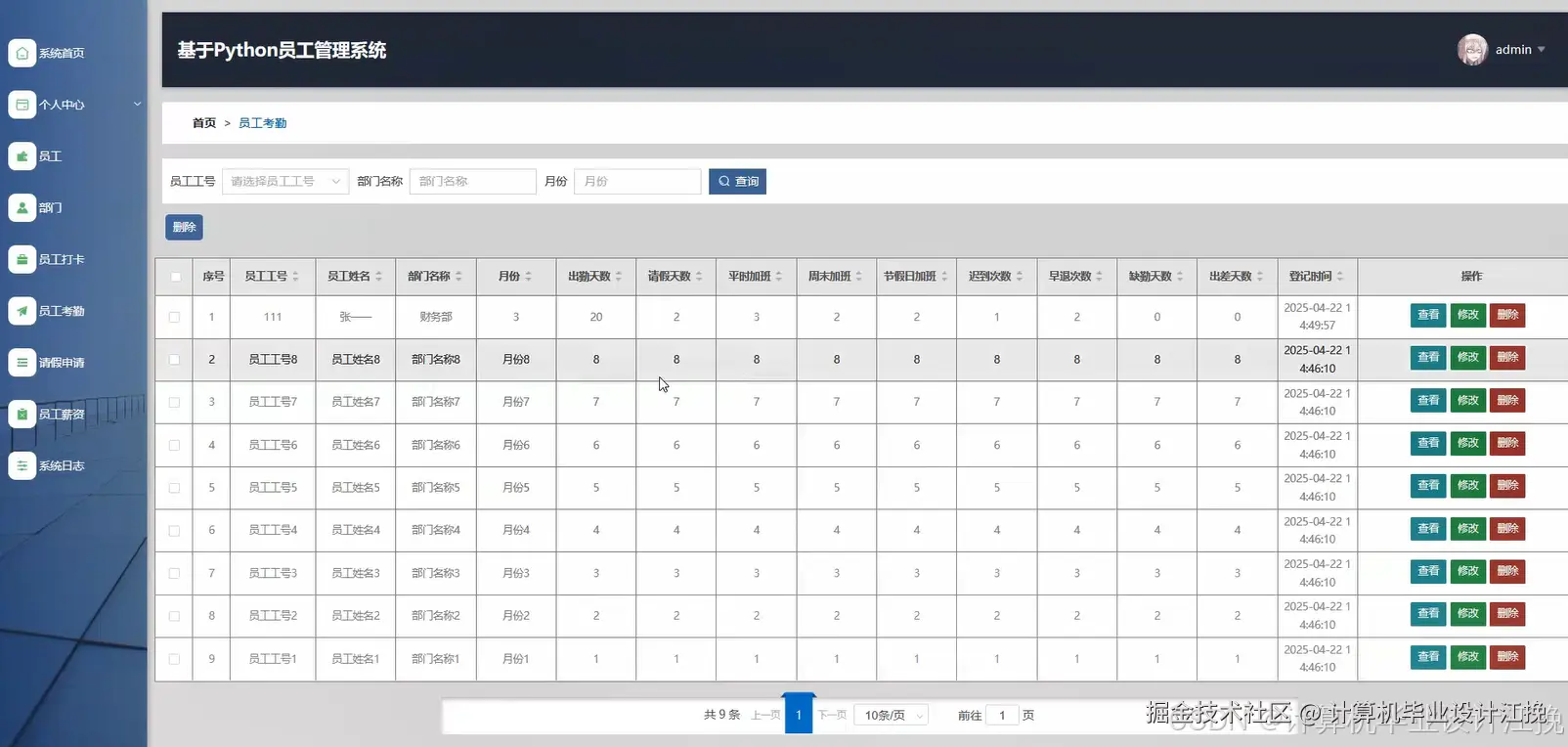Focus the 部门名称 search field
1568x747 pixels.
(x=473, y=181)
